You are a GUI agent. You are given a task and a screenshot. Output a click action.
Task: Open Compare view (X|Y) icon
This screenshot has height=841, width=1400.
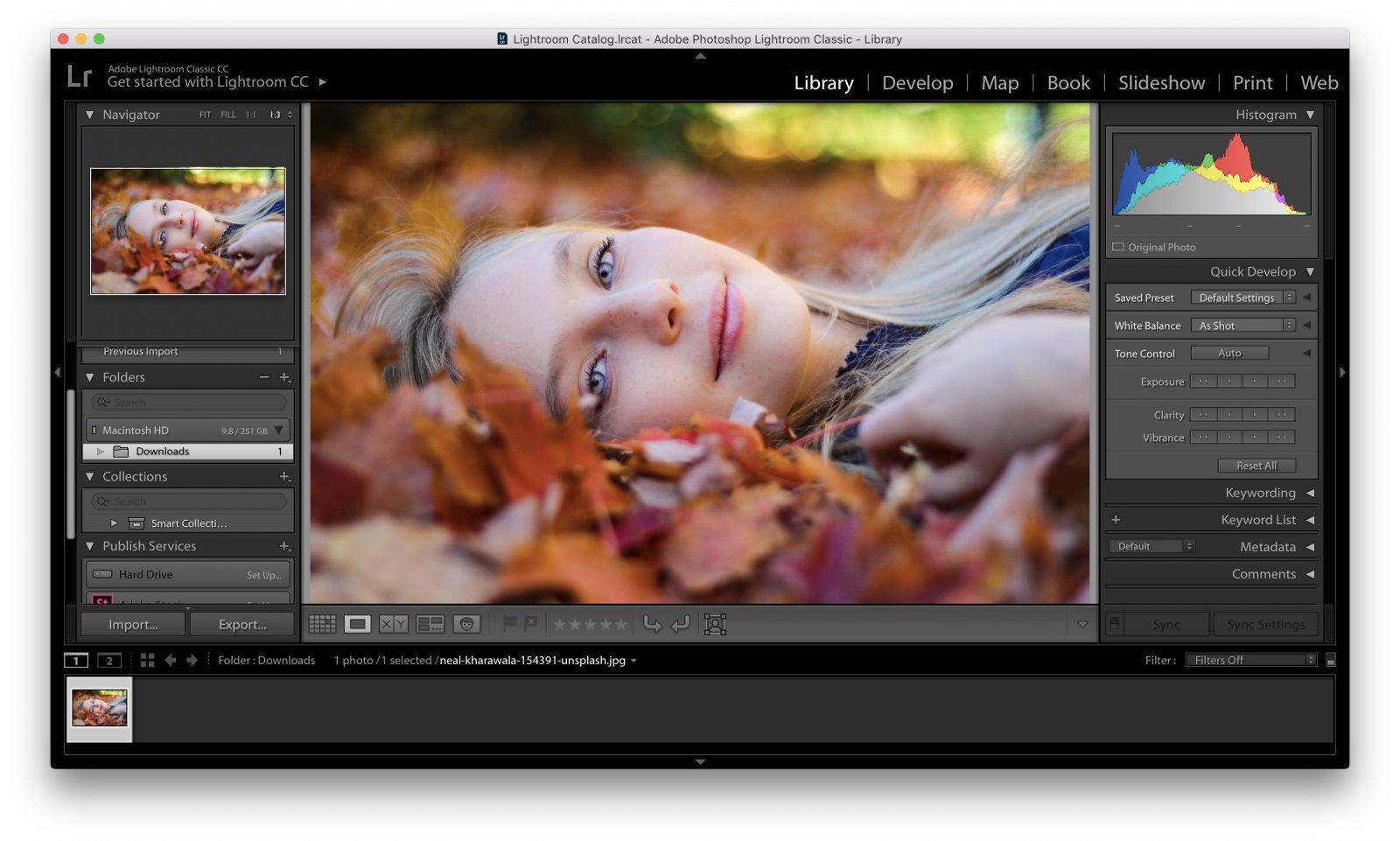click(393, 624)
